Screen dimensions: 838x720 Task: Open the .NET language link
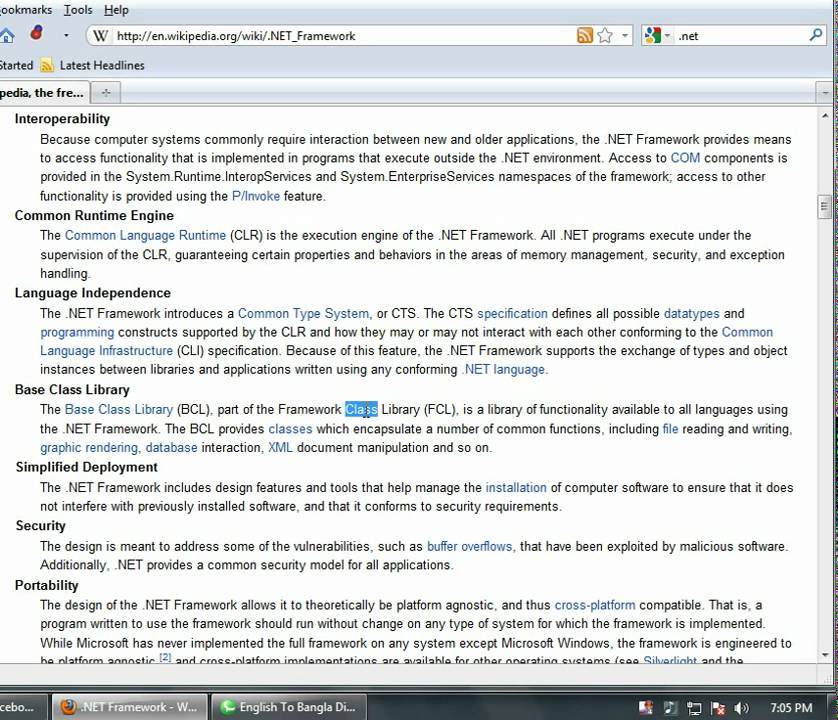click(x=504, y=369)
